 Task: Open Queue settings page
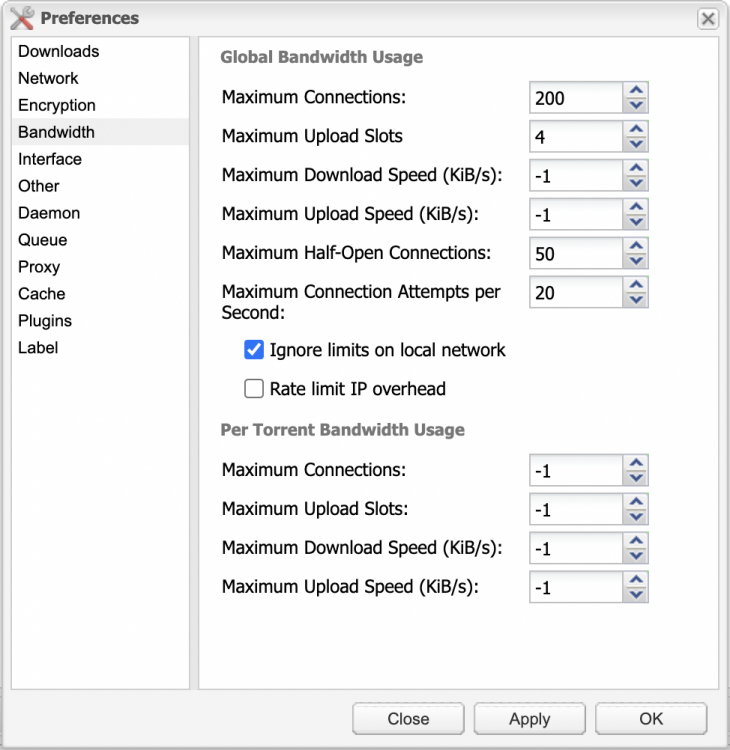point(100,240)
